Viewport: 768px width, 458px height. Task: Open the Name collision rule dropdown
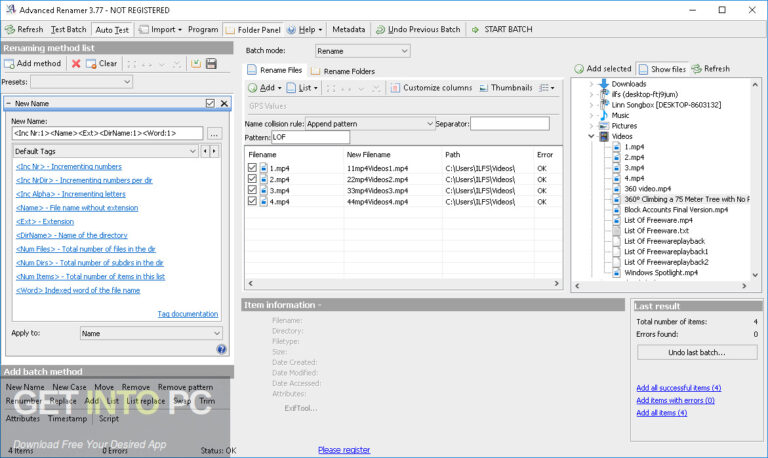point(370,124)
